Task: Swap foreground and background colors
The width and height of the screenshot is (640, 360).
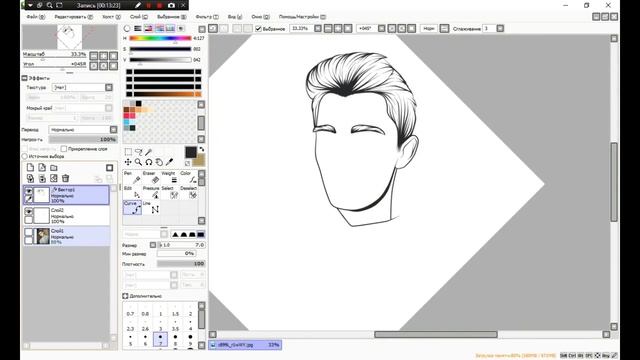Action: (x=201, y=149)
